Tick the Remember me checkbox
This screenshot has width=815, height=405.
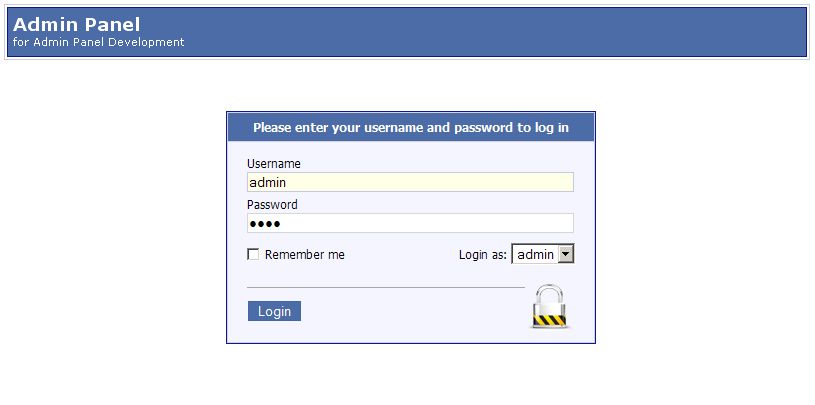click(x=253, y=255)
